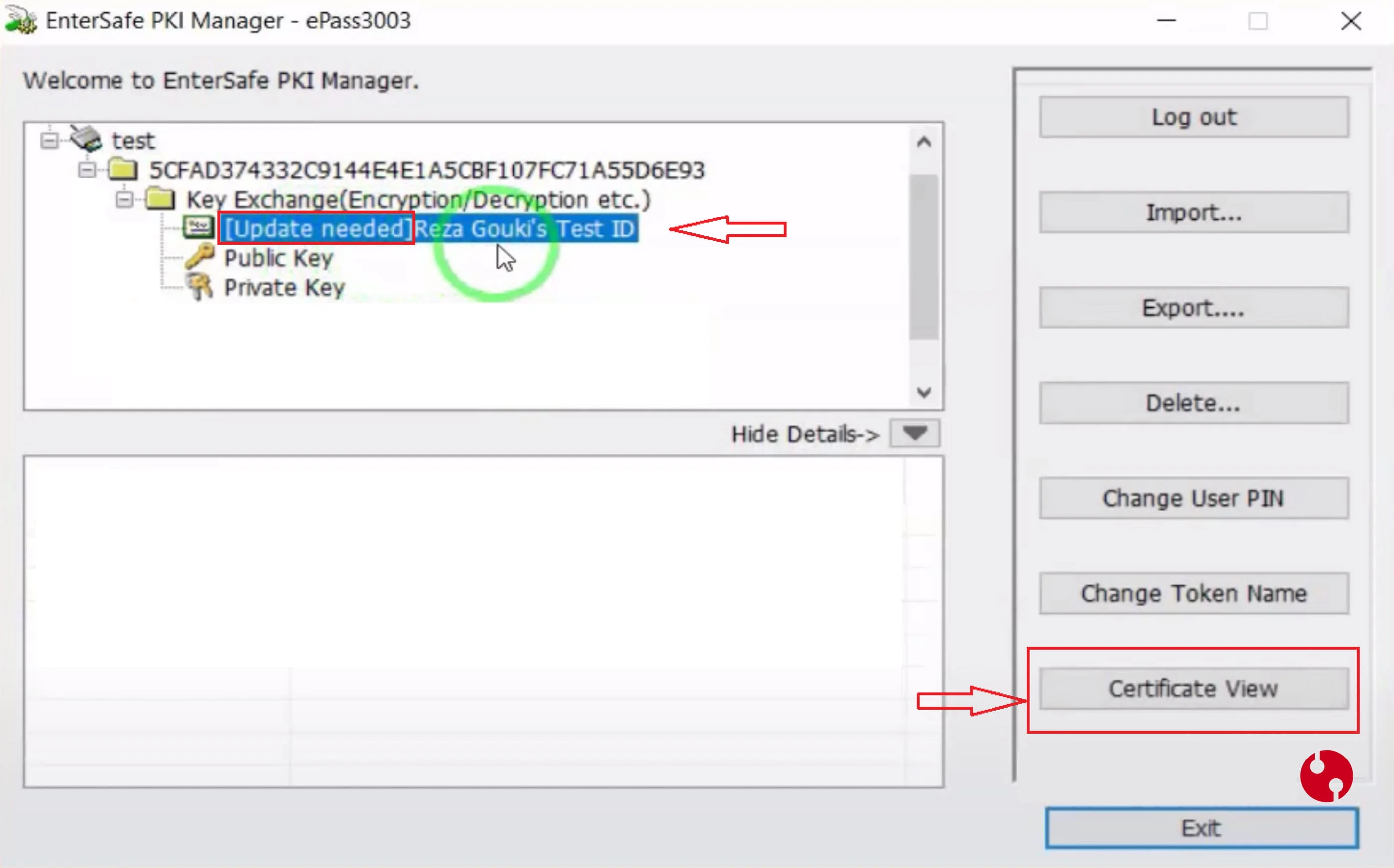Select [Update needed]Reza Gouki's Test ID certificate
This screenshot has width=1394, height=868.
tap(429, 228)
